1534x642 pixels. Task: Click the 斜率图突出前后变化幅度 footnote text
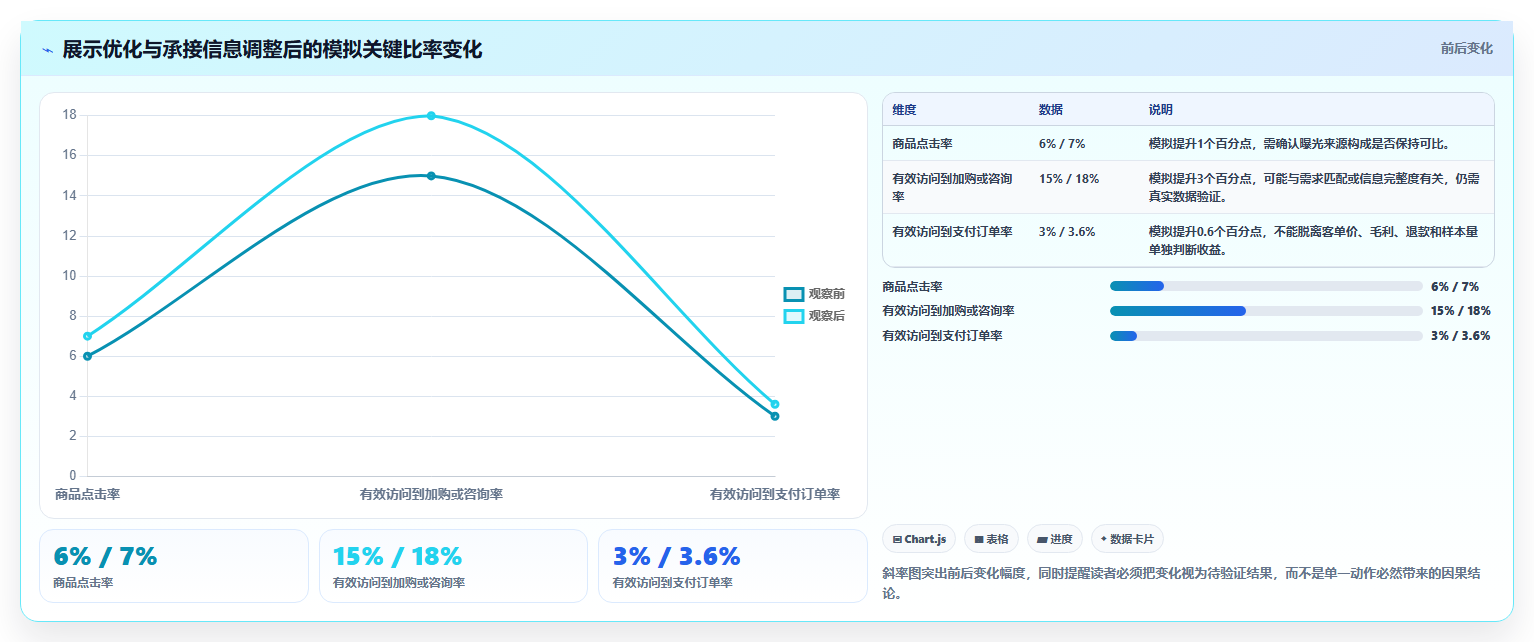[1182, 584]
